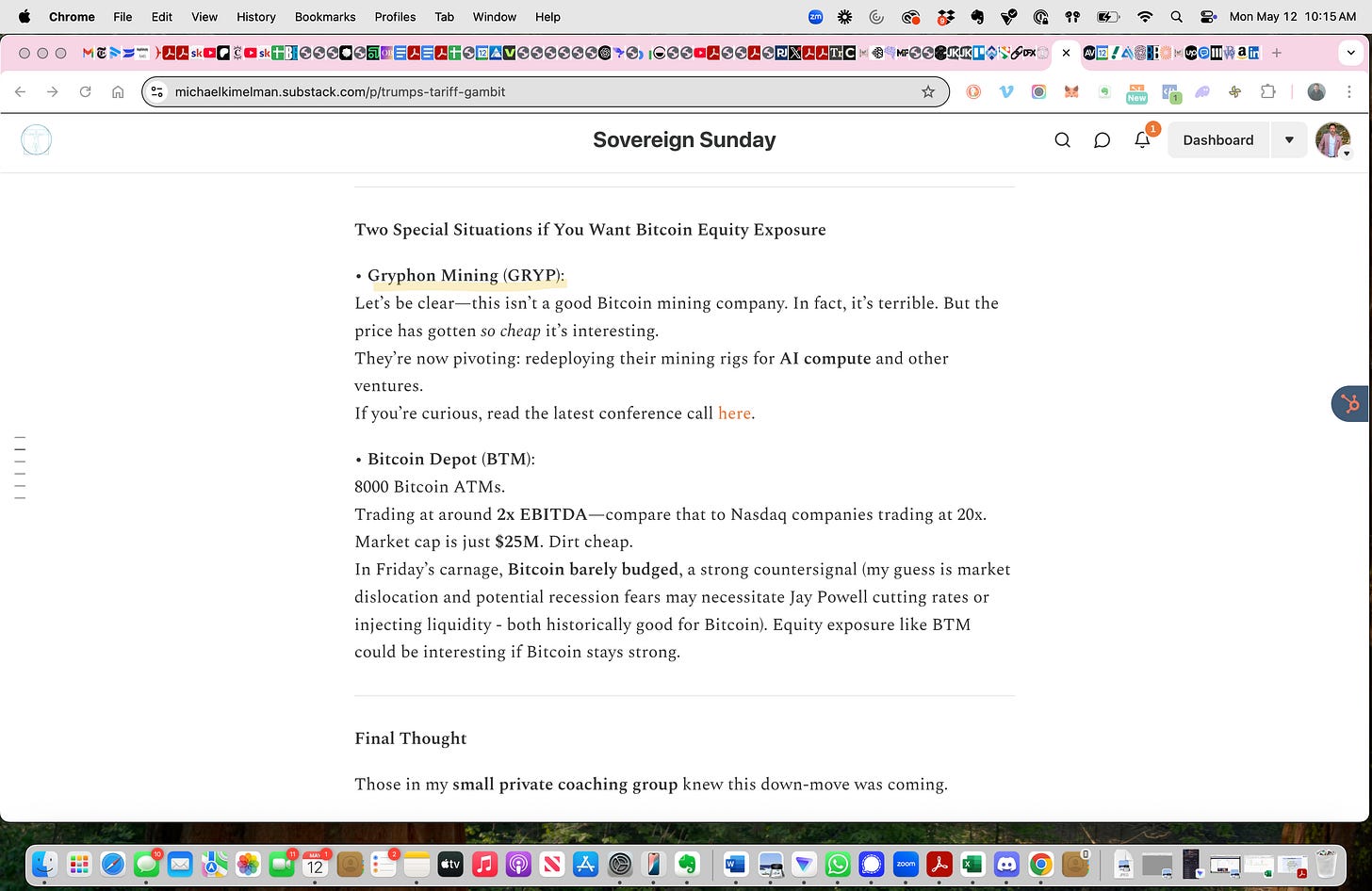
Task: Click the "small private coaching group" text
Action: (564, 785)
